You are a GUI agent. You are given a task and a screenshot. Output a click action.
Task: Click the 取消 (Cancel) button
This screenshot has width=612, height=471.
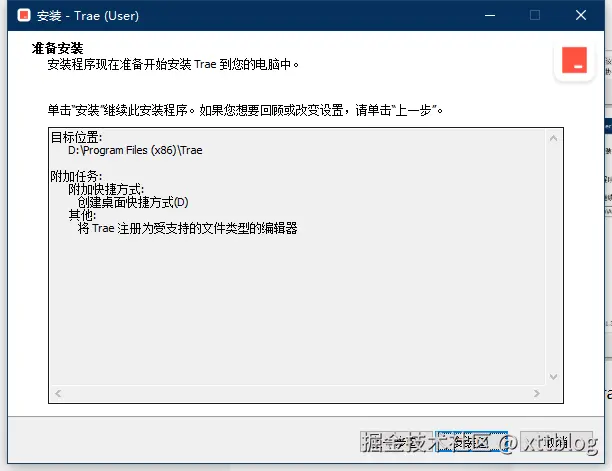click(x=556, y=442)
